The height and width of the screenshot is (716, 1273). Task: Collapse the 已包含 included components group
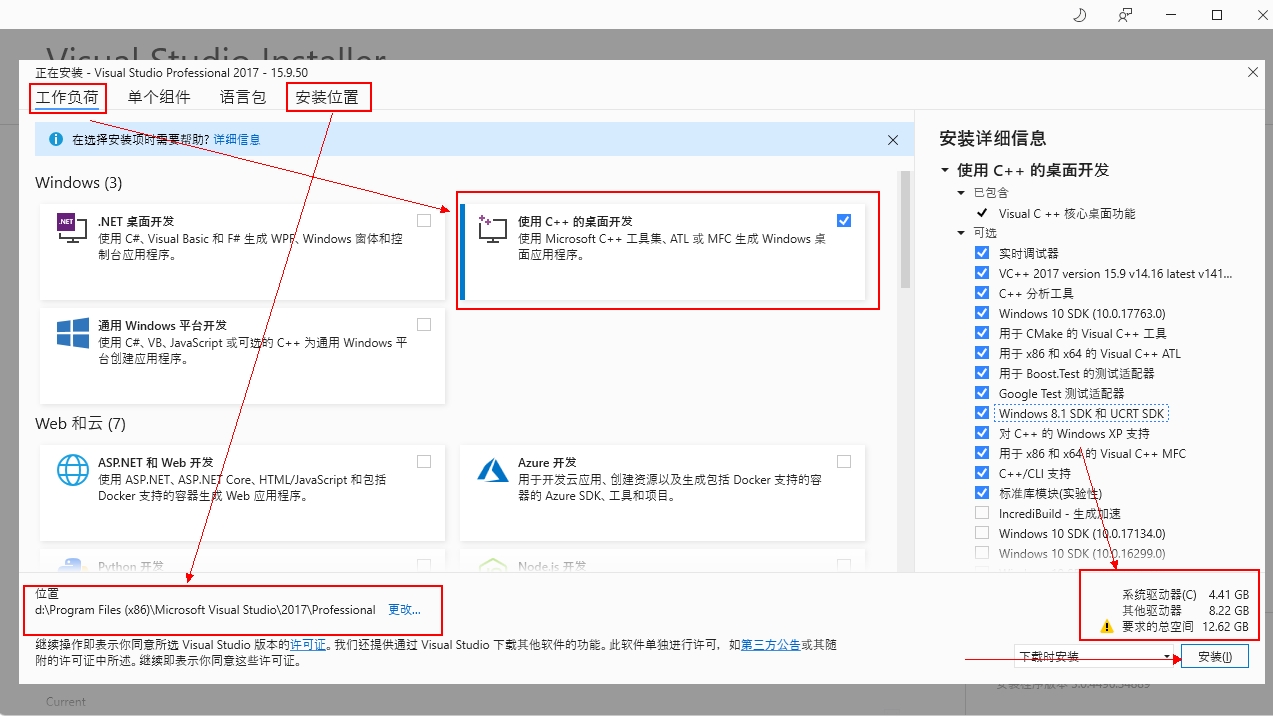click(963, 192)
